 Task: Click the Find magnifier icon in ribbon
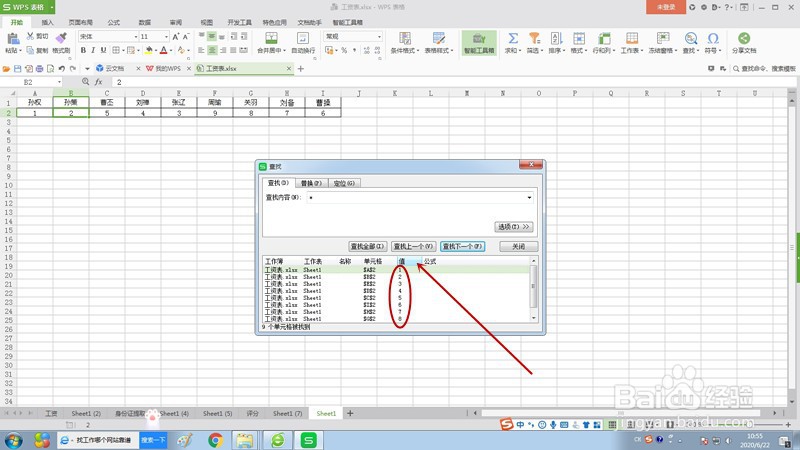tap(691, 38)
